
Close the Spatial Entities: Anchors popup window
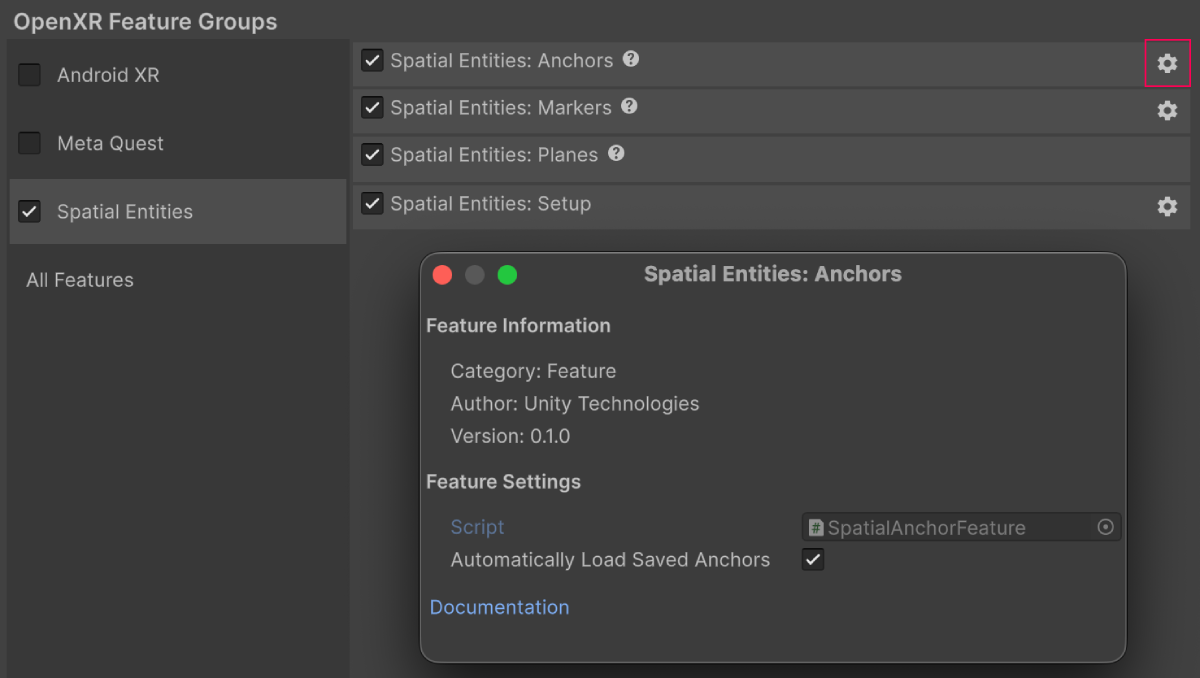442,275
